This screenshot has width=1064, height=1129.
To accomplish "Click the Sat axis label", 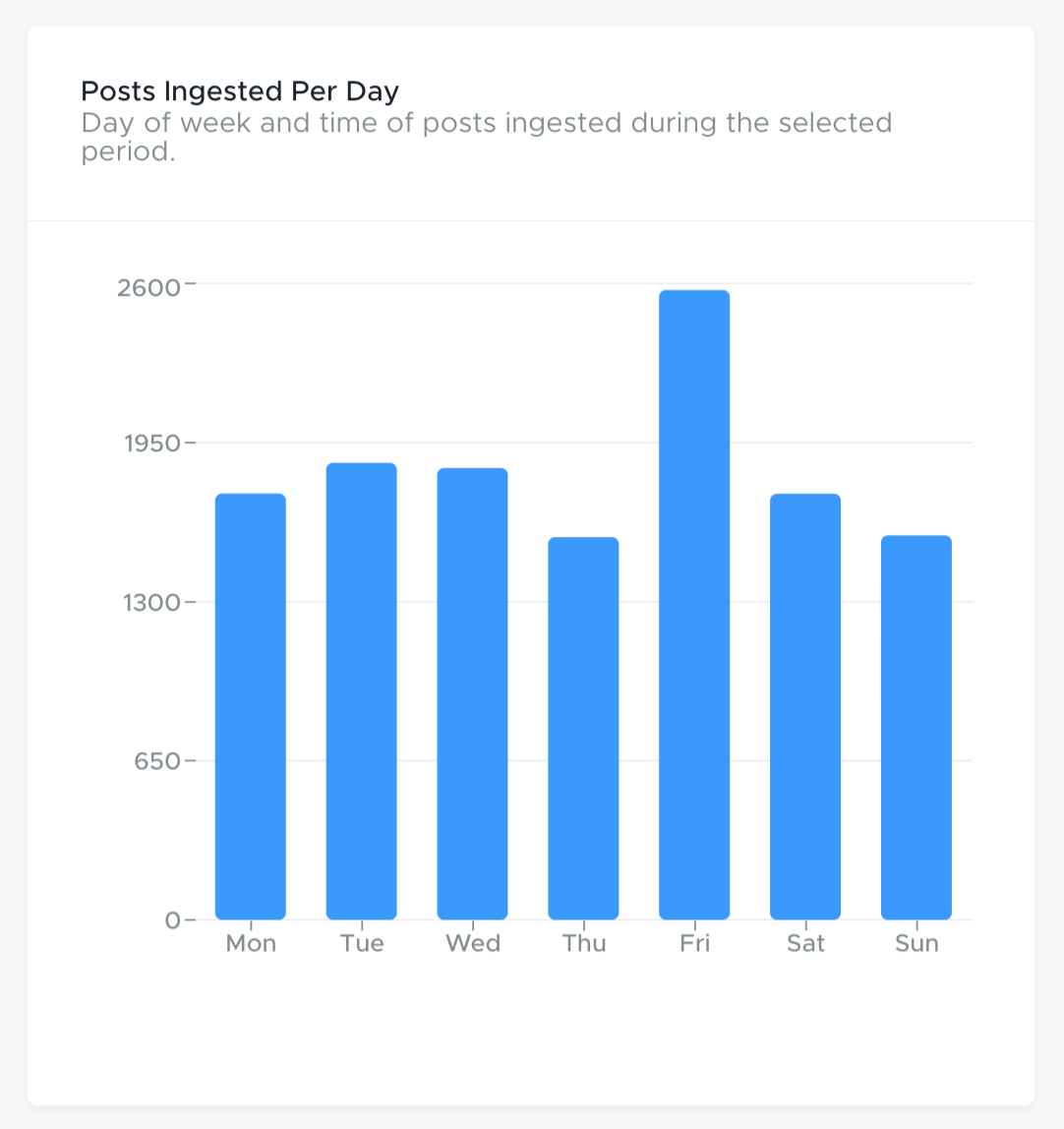I will (x=805, y=943).
